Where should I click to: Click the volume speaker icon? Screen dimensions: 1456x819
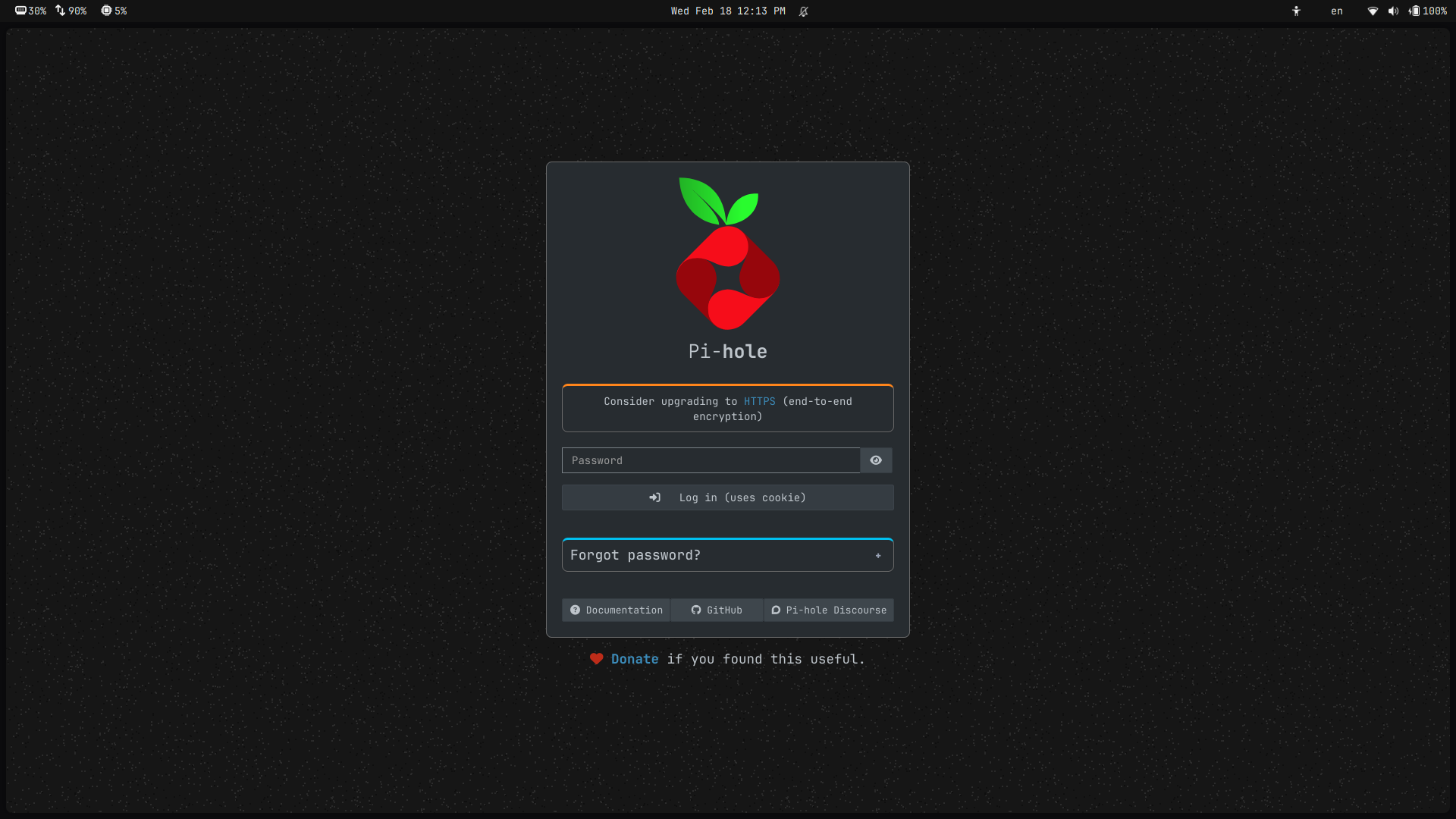tap(1393, 11)
